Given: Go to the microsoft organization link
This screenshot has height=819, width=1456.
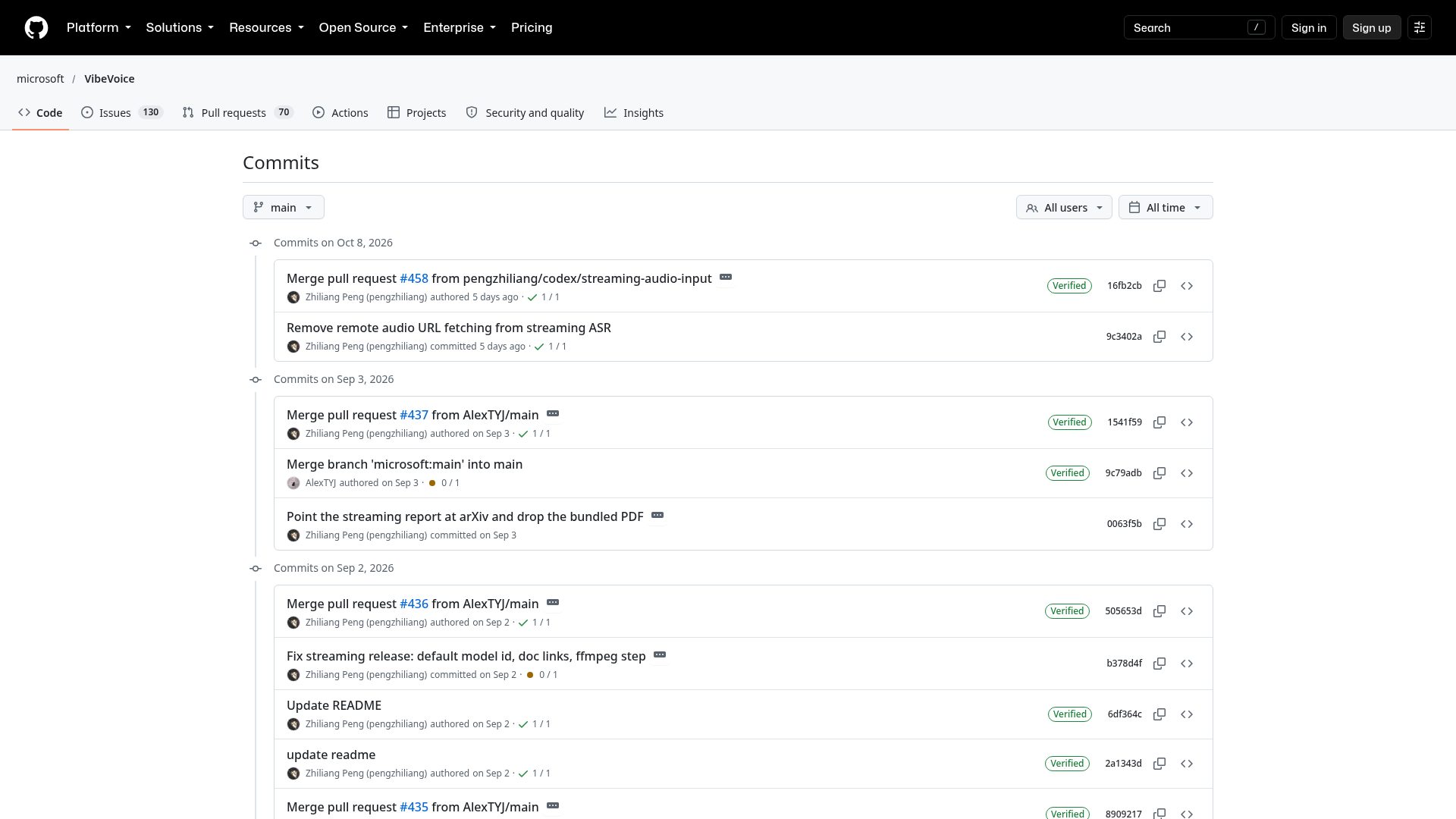Looking at the screenshot, I should (40, 79).
